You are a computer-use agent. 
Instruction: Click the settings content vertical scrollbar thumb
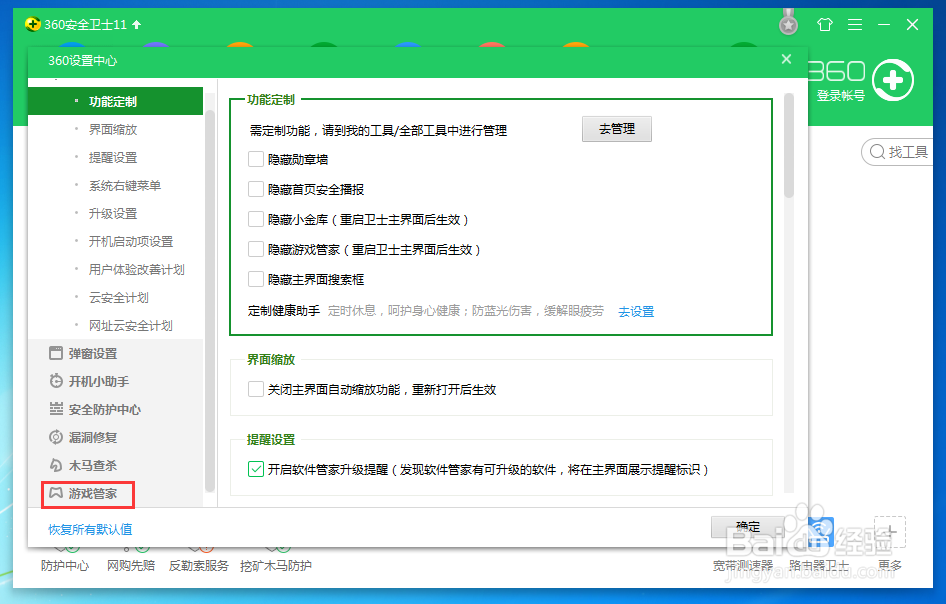point(789,145)
